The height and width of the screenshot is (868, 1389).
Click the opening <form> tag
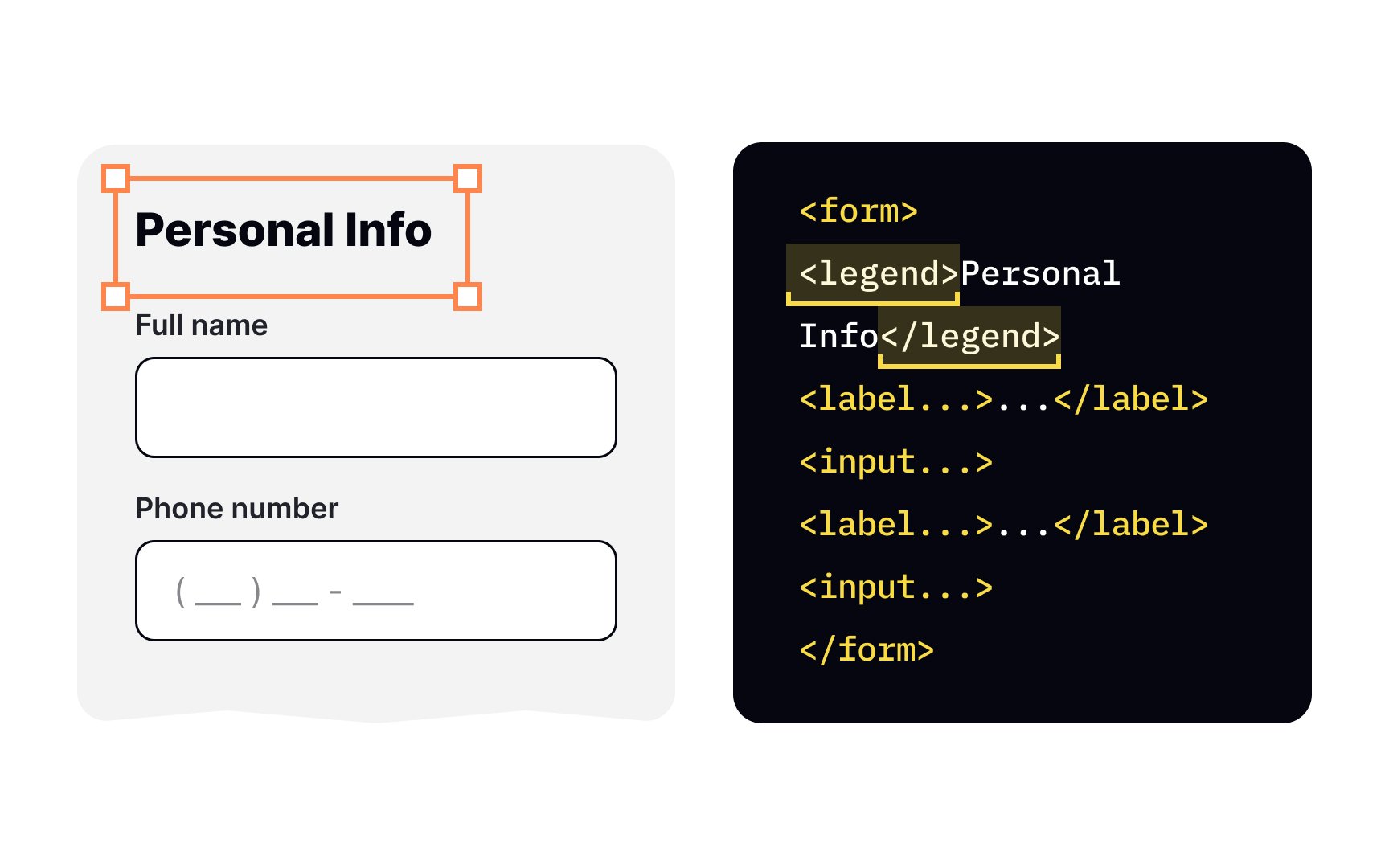tap(858, 211)
